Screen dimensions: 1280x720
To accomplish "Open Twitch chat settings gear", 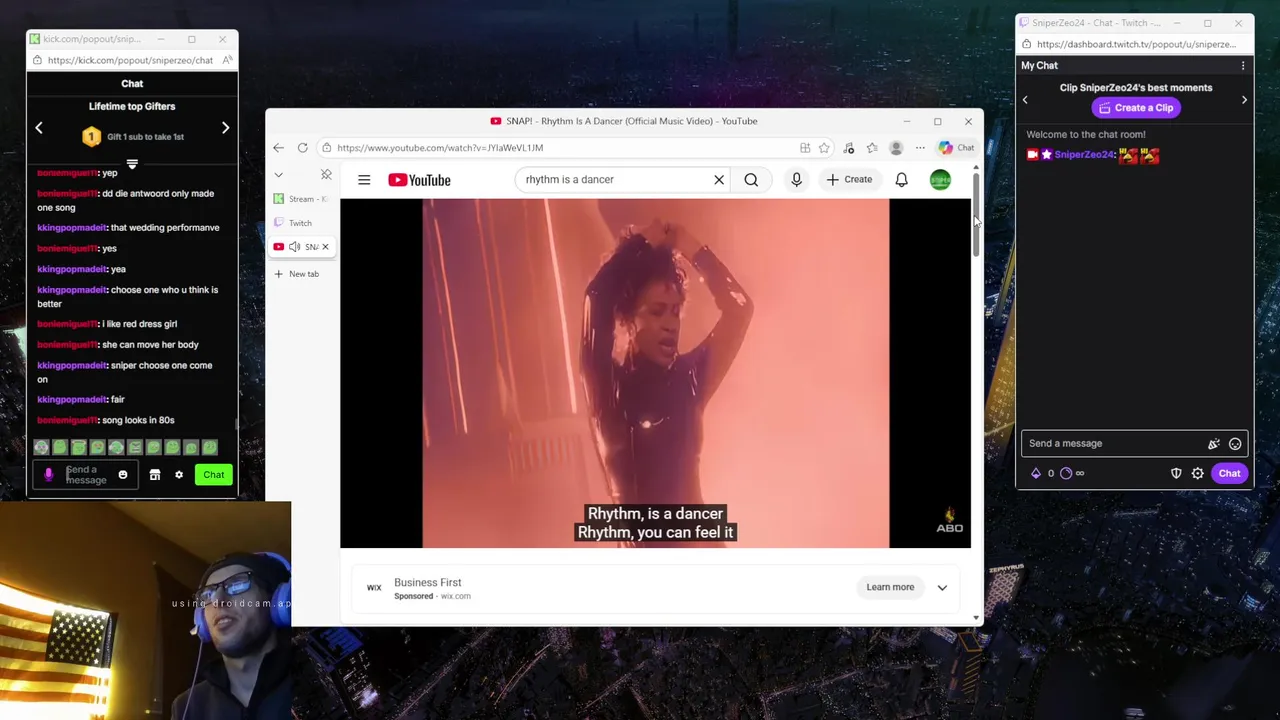I will [x=1197, y=474].
